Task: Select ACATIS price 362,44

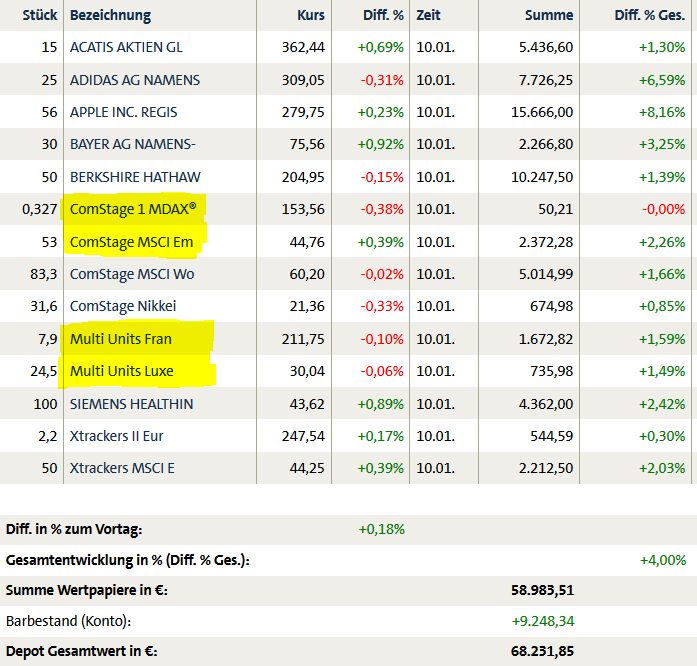Action: click(x=303, y=47)
